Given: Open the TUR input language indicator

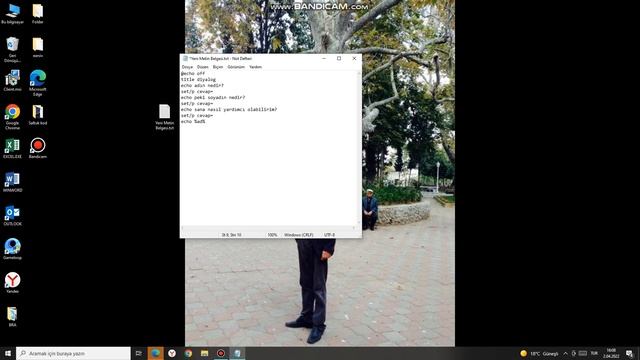Looking at the screenshot, I should (594, 353).
